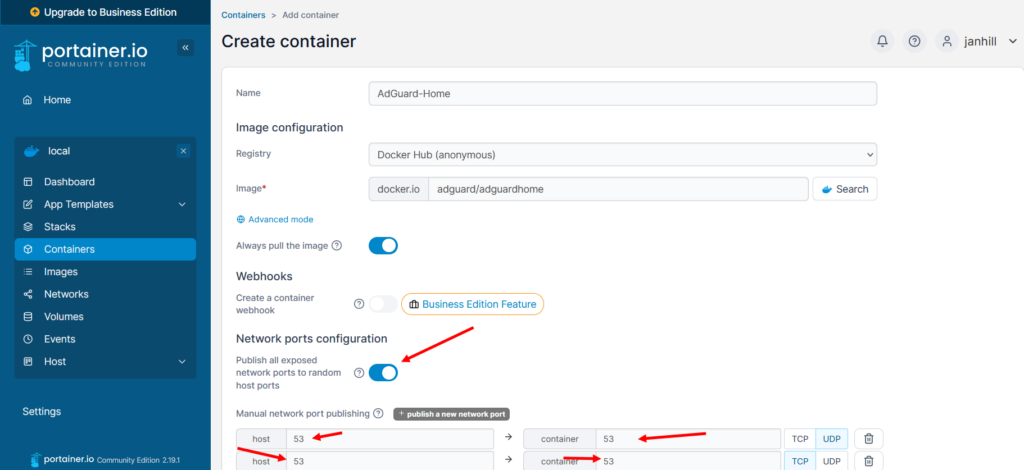Delete the TCP port 53 mapping row
This screenshot has width=1024, height=470.
click(869, 461)
